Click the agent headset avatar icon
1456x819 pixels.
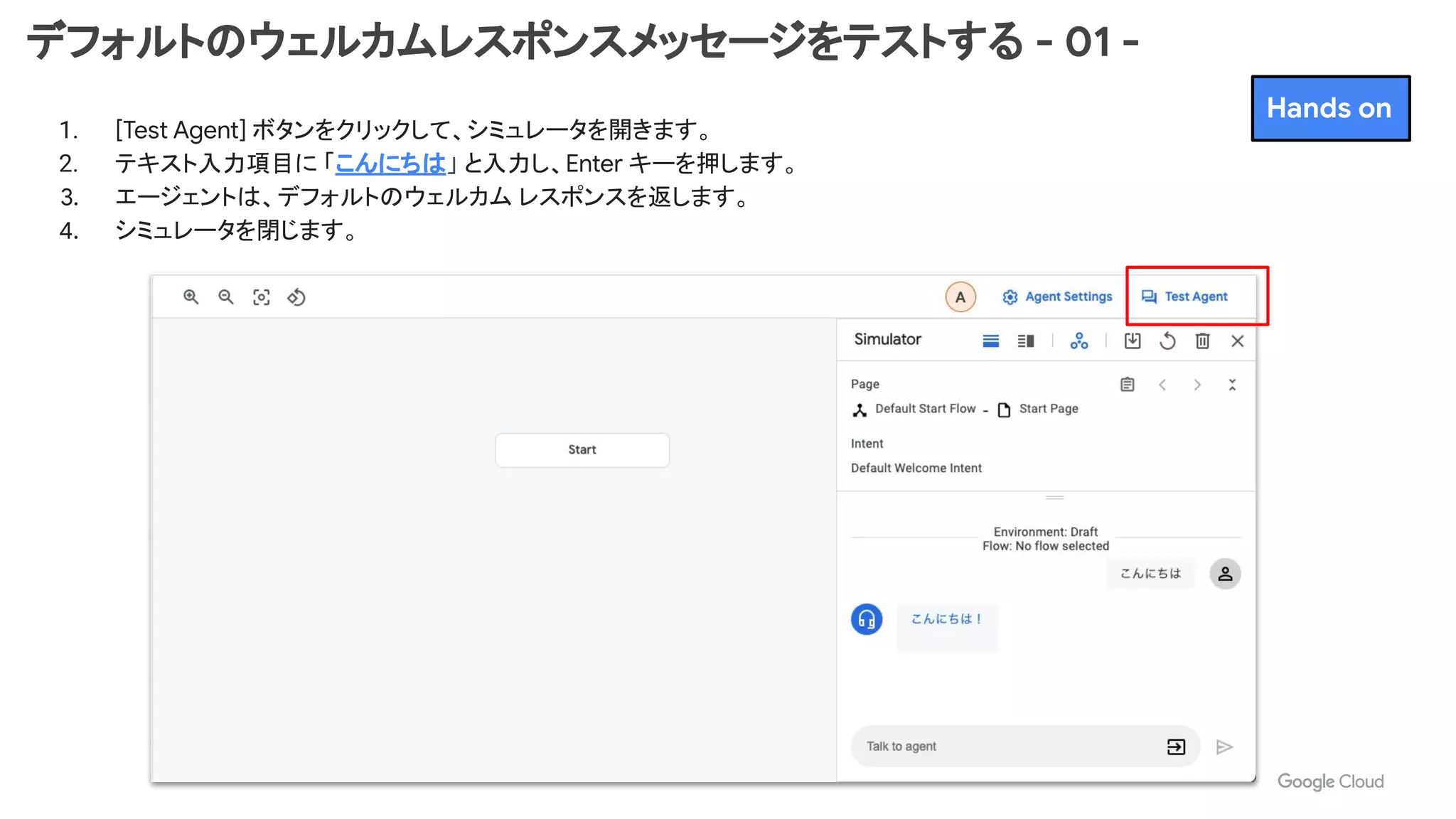[867, 619]
